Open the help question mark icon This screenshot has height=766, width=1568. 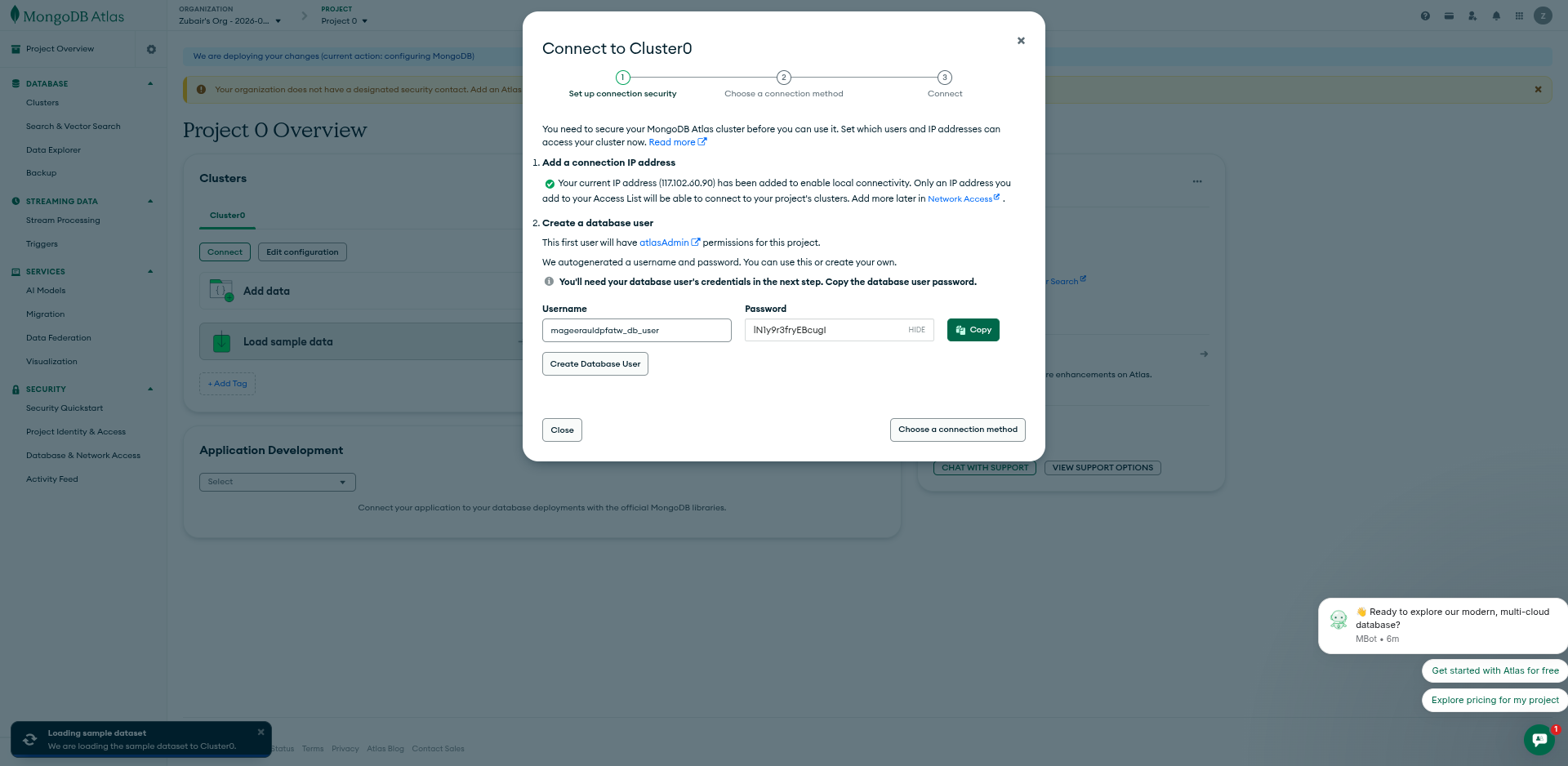(x=1425, y=16)
